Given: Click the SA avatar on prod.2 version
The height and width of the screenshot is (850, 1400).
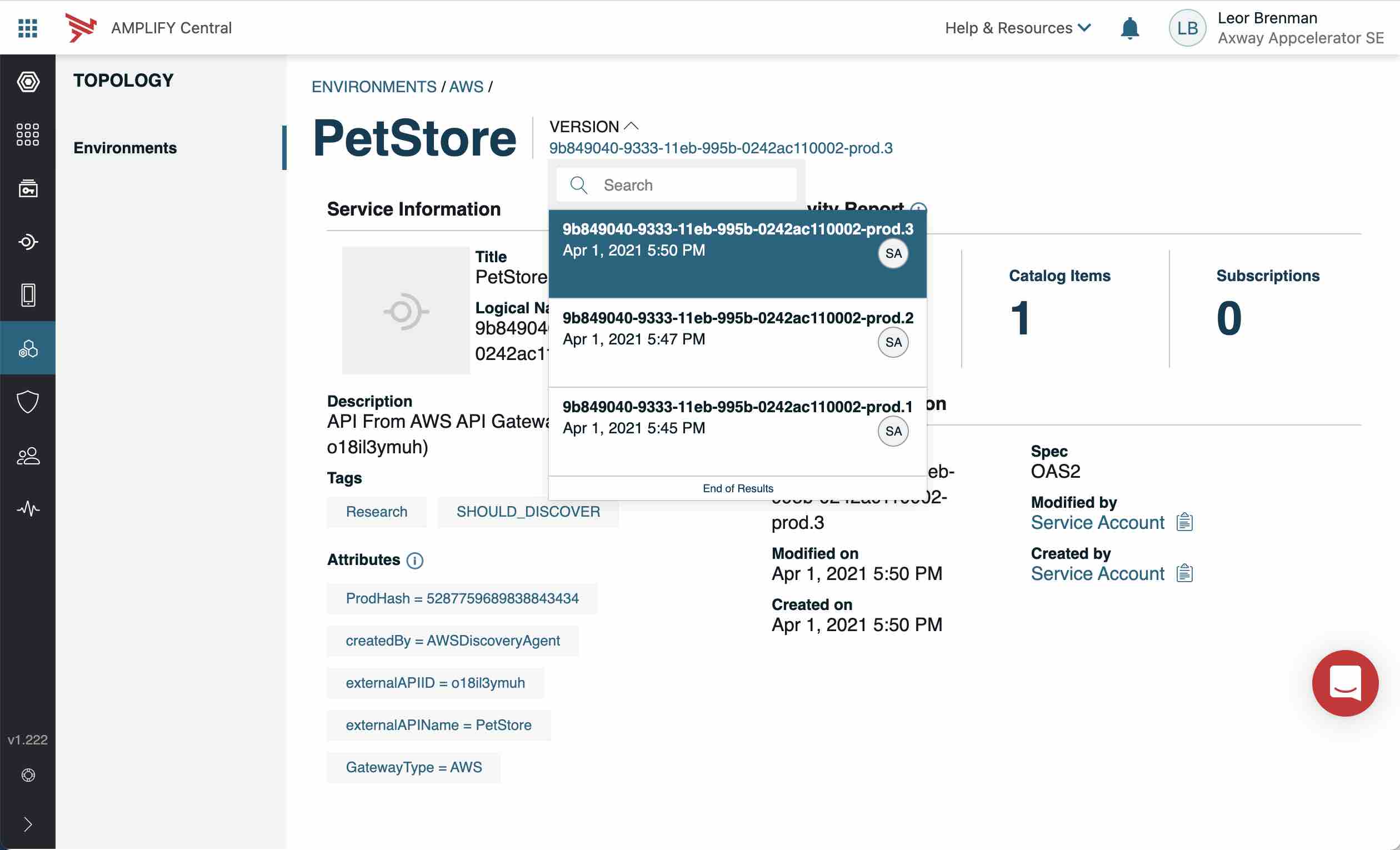Looking at the screenshot, I should (x=893, y=342).
